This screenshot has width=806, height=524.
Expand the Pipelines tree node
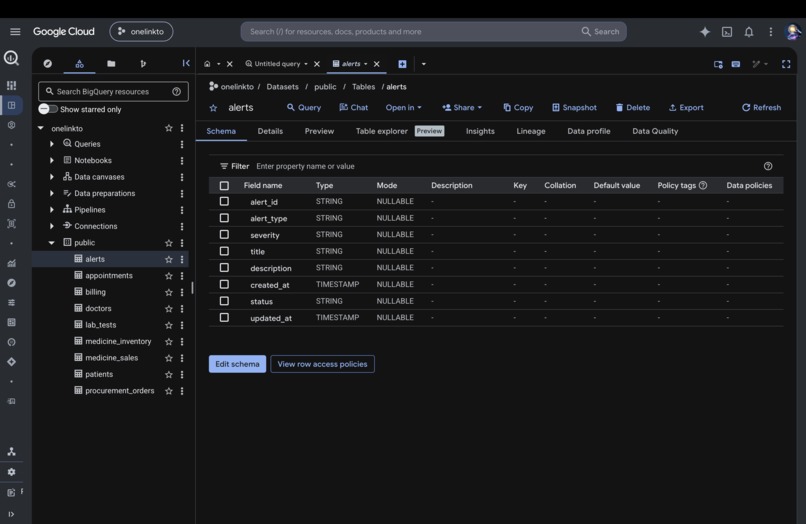51,210
